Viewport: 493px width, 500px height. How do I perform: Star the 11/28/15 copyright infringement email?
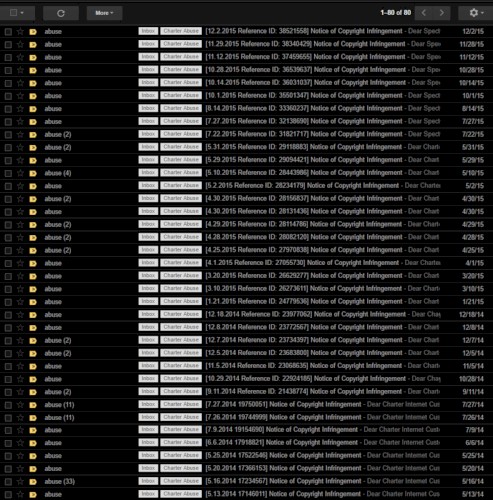click(x=20, y=44)
